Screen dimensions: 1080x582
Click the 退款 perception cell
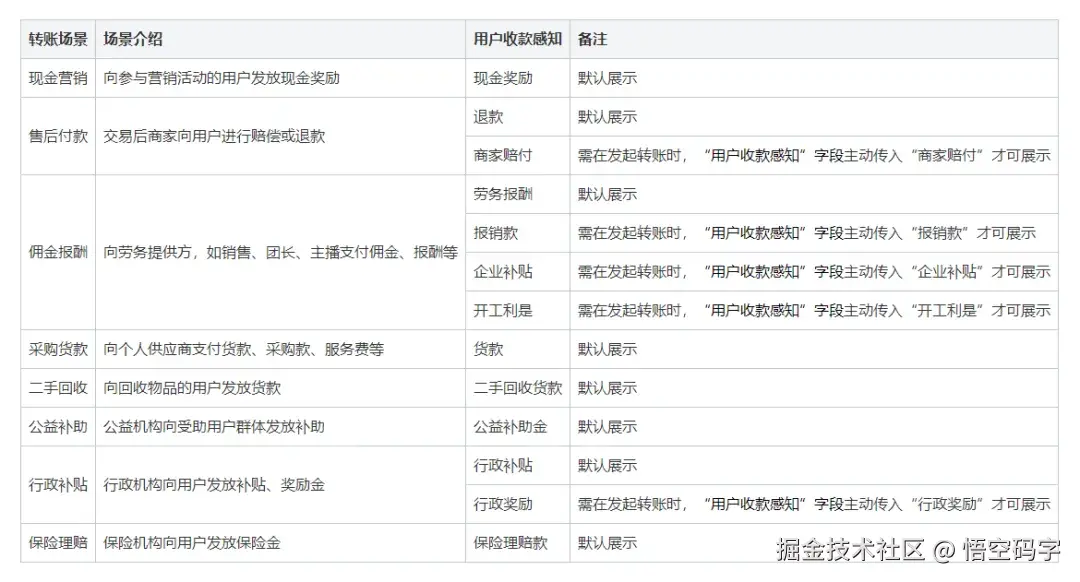coord(485,116)
